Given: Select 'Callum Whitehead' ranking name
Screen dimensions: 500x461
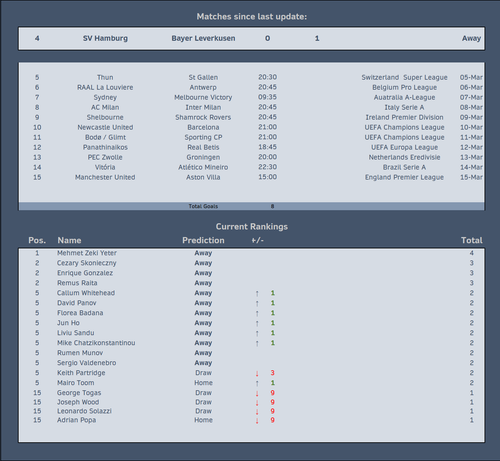Looking at the screenshot, I should point(86,293).
